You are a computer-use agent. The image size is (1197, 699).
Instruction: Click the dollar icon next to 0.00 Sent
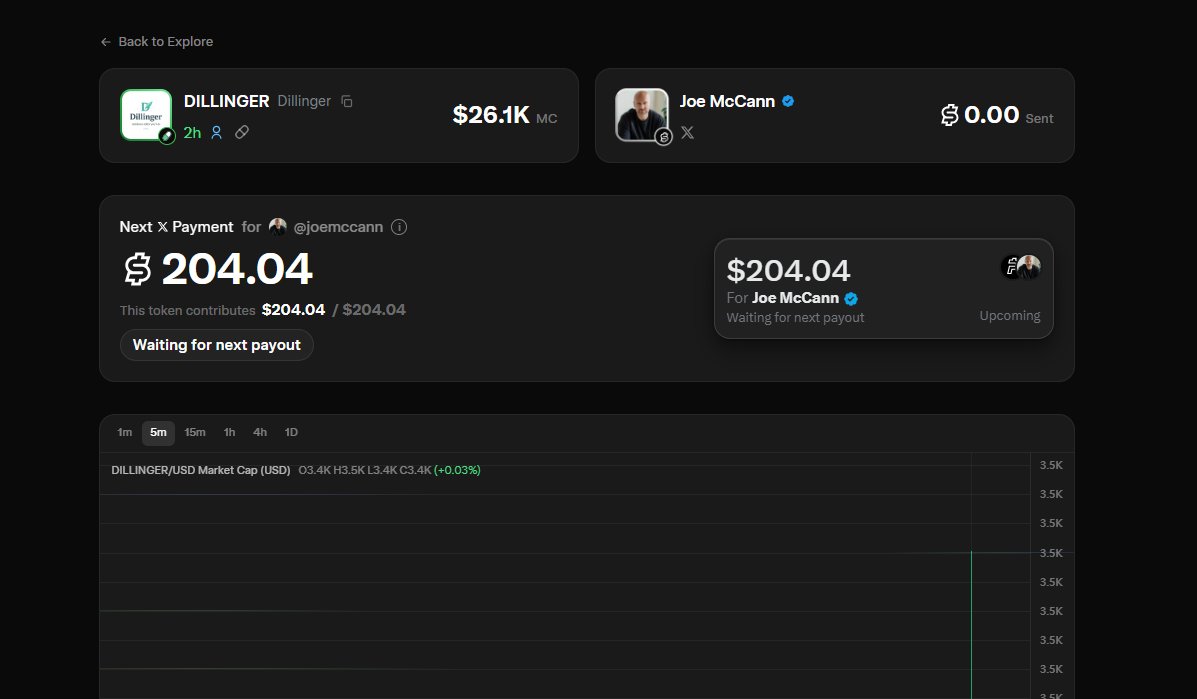950,115
